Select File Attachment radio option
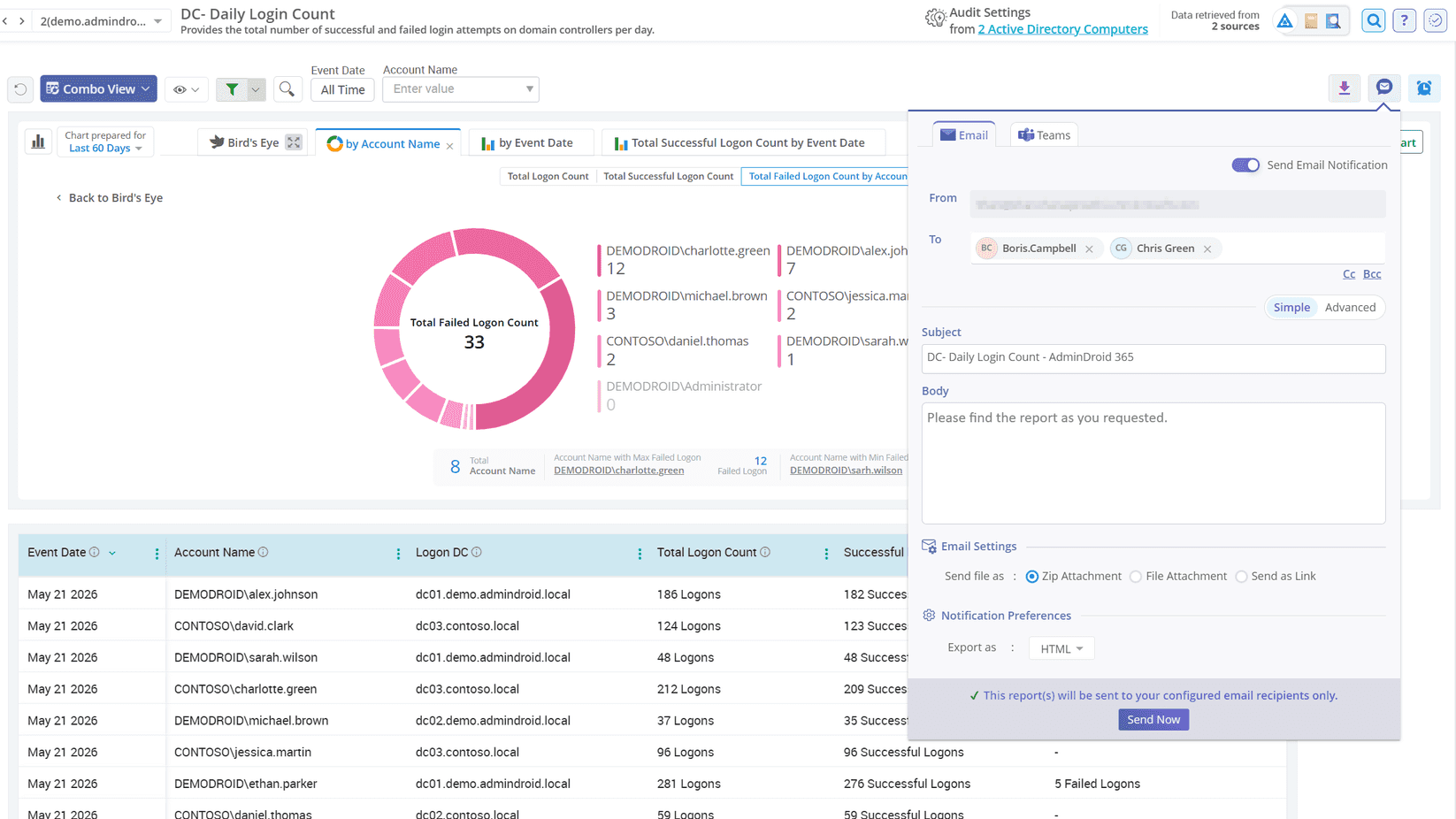1456x819 pixels. [x=1136, y=577]
